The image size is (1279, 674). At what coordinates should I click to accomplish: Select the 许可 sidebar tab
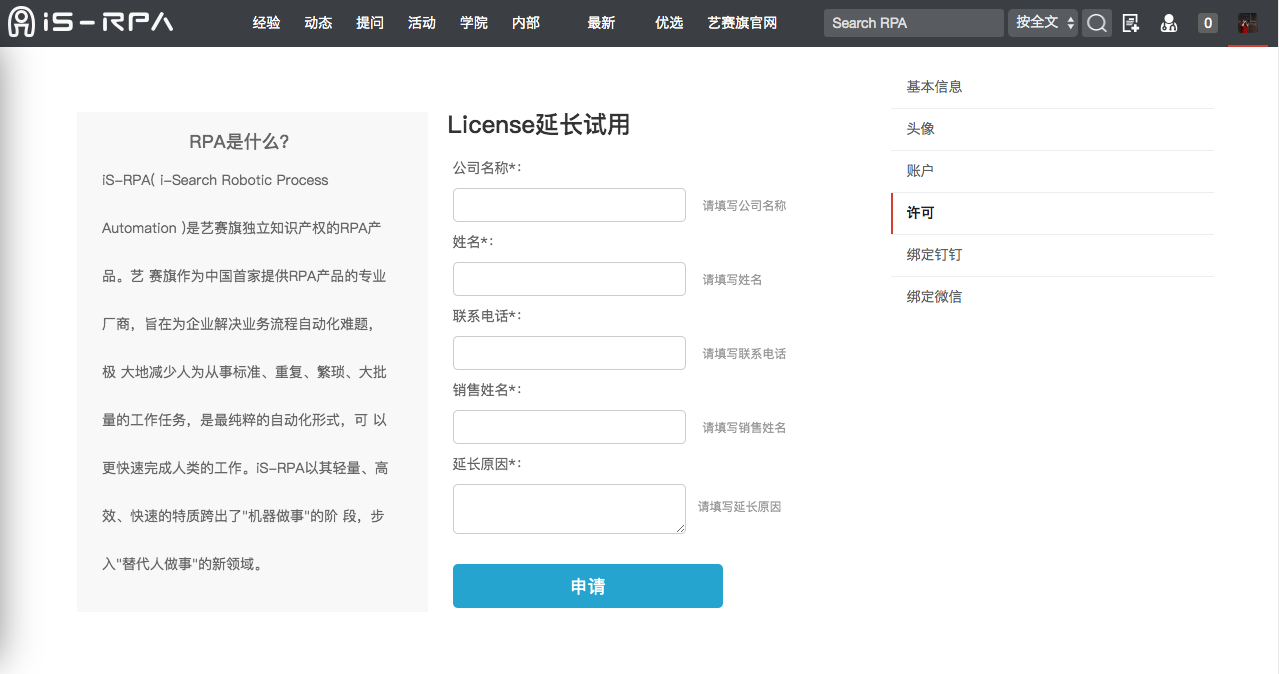click(x=919, y=213)
